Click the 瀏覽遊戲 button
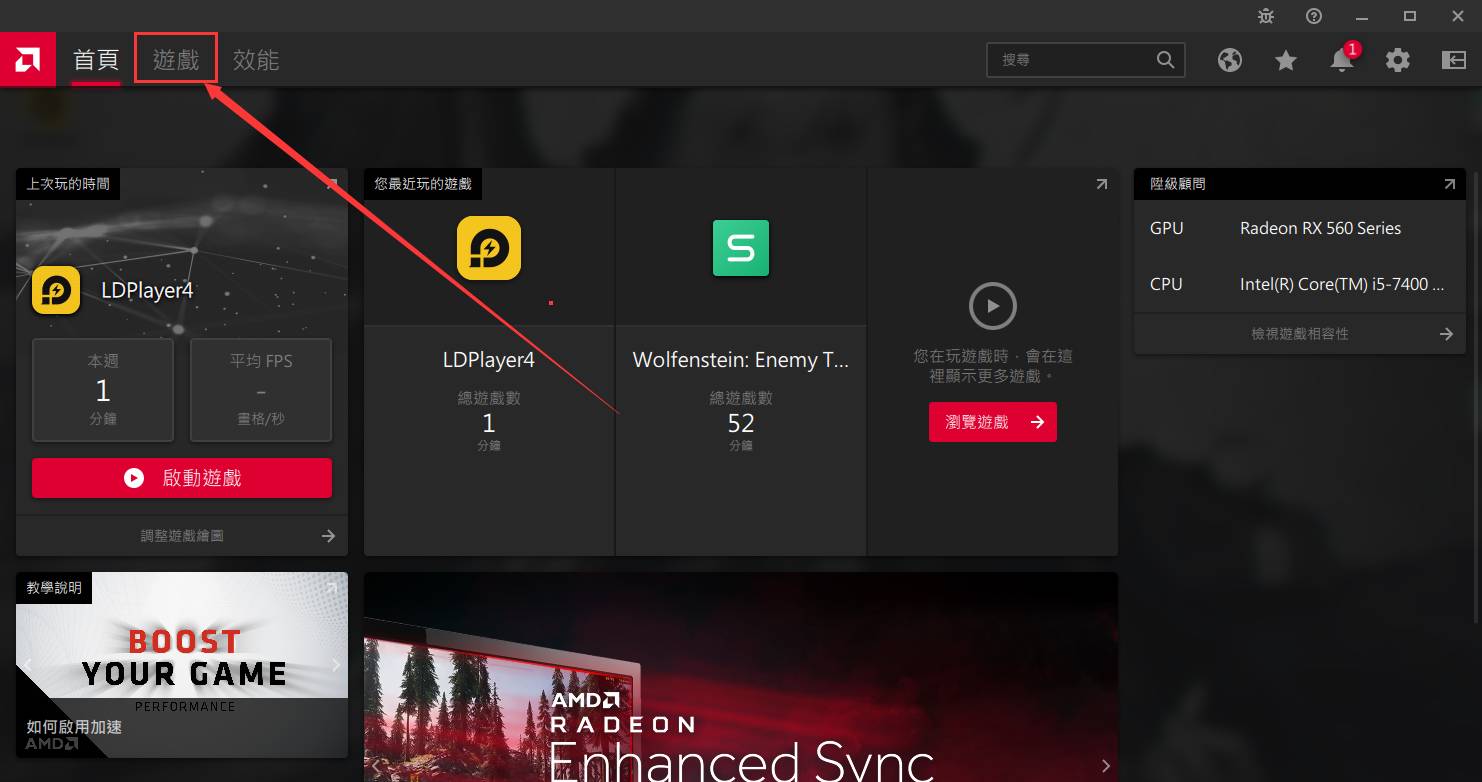This screenshot has height=782, width=1482. point(993,422)
